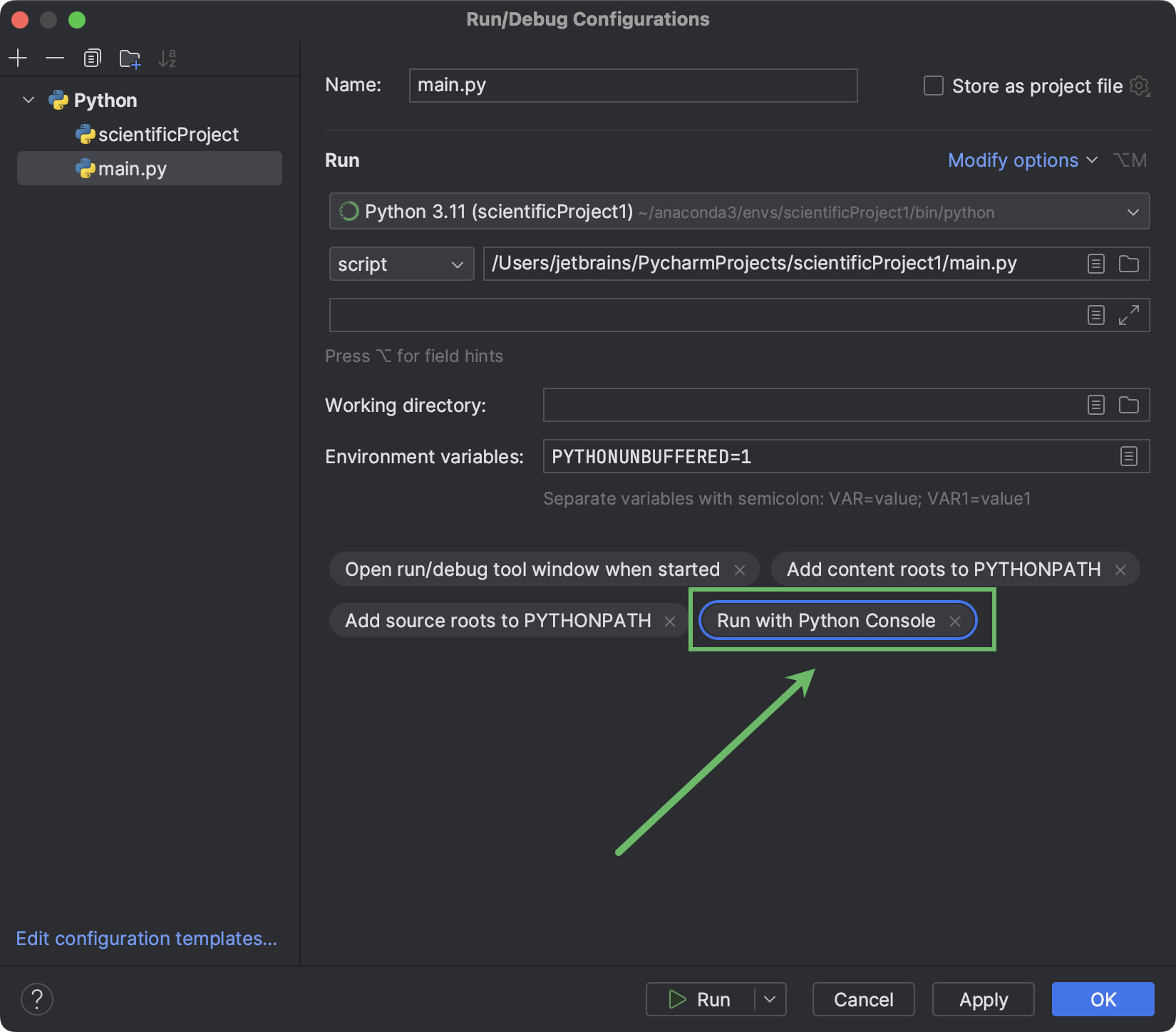The image size is (1176, 1032).
Task: Expand the script parameters field
Action: click(1130, 314)
